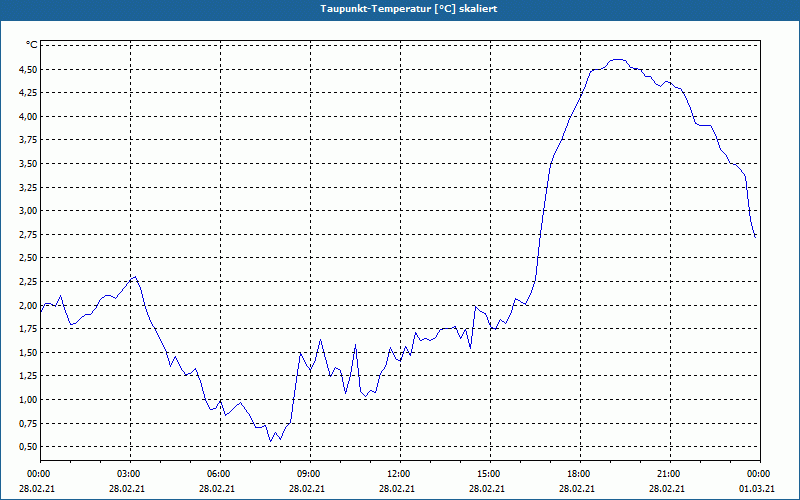Click the chart title Taupunkt-Temperatur [°C] skaliert
The height and width of the screenshot is (500, 800).
[x=409, y=9]
